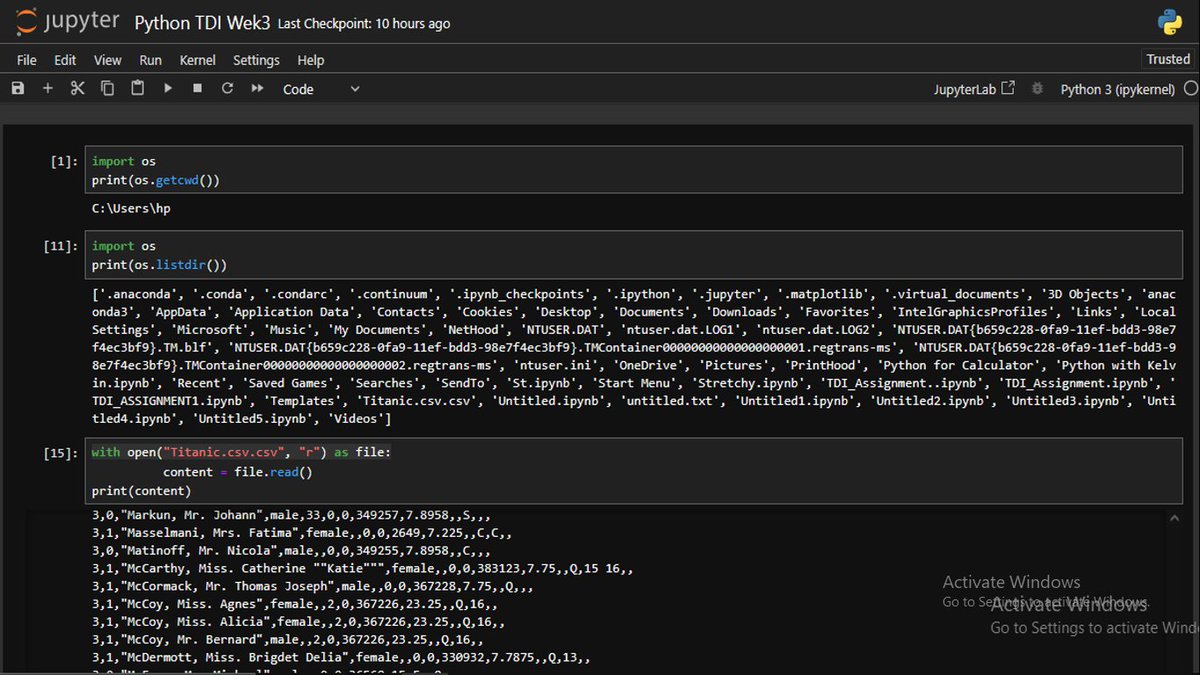Viewport: 1200px width, 675px height.
Task: Click in the print(os.listdir()) code cell
Action: [x=634, y=256]
